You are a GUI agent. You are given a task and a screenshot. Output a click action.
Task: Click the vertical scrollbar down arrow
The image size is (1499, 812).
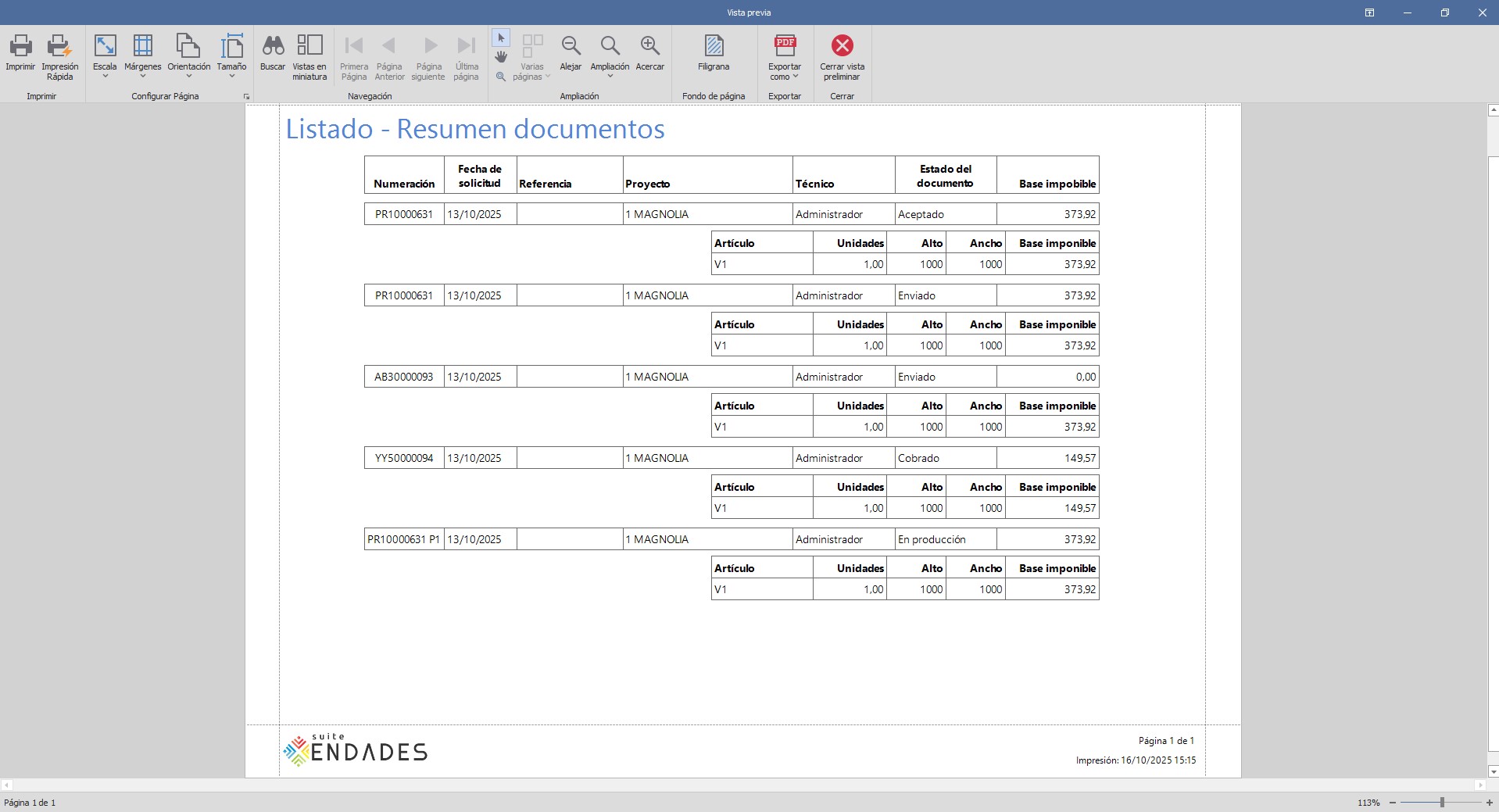[1493, 772]
